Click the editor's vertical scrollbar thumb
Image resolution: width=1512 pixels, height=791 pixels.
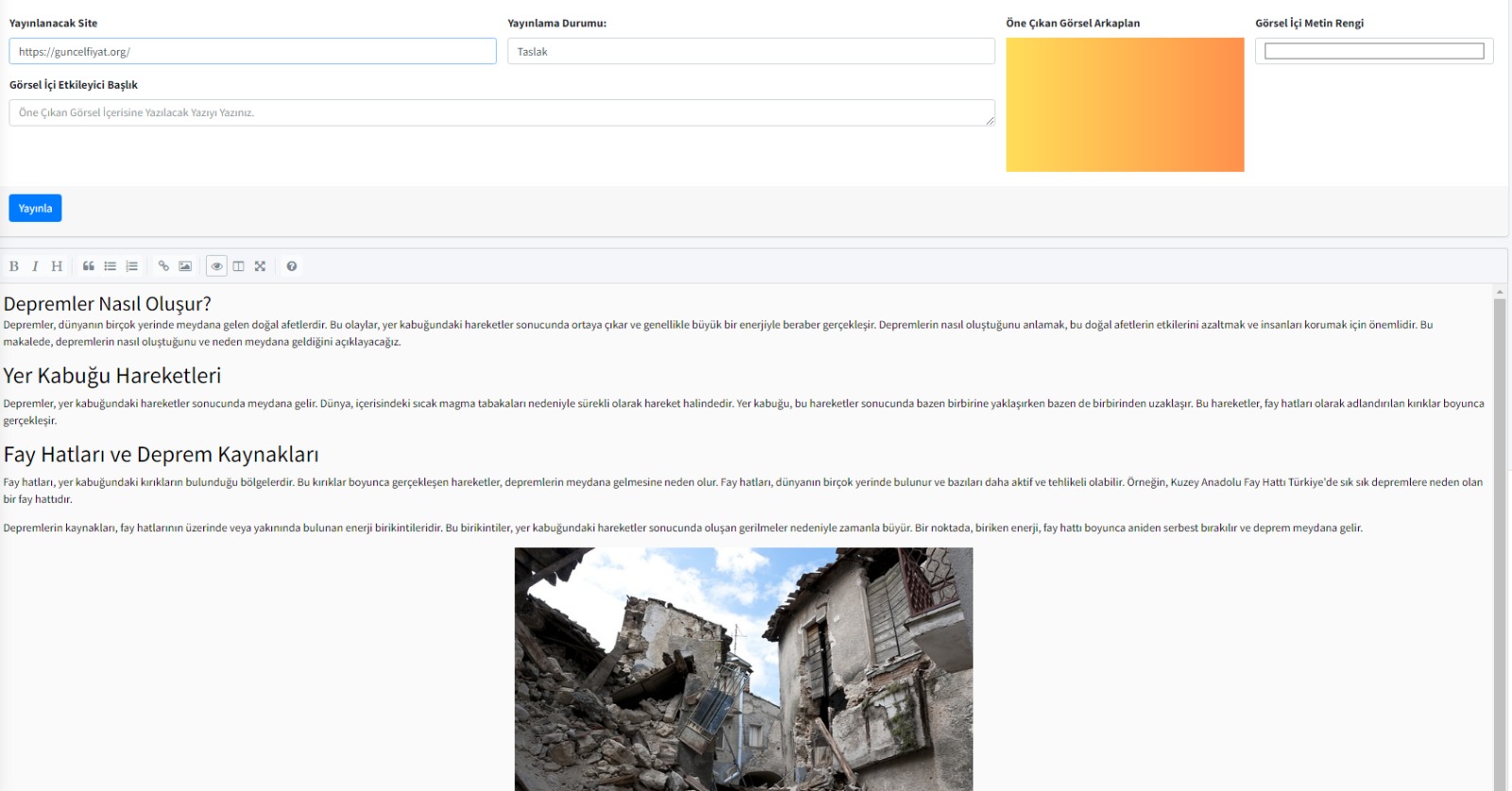coord(1500,543)
